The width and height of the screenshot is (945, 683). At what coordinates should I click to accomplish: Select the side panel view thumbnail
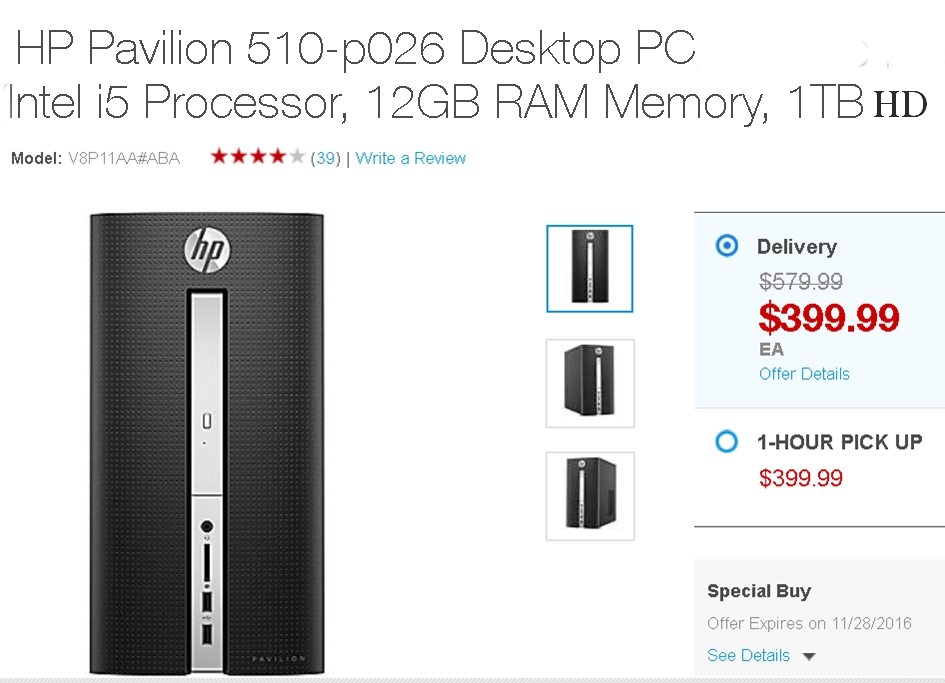pos(590,496)
